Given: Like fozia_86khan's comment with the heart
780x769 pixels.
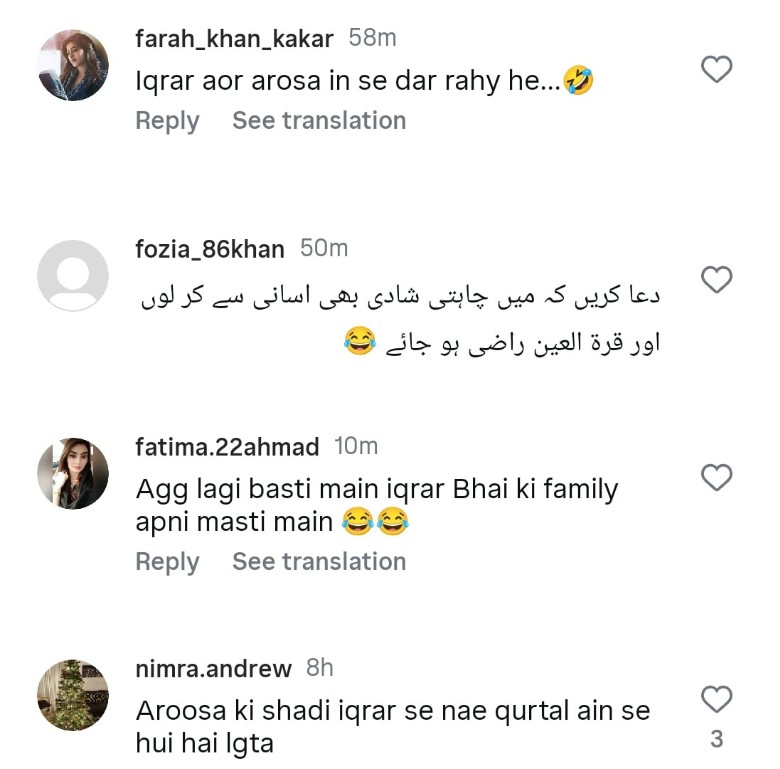Looking at the screenshot, I should (x=716, y=279).
